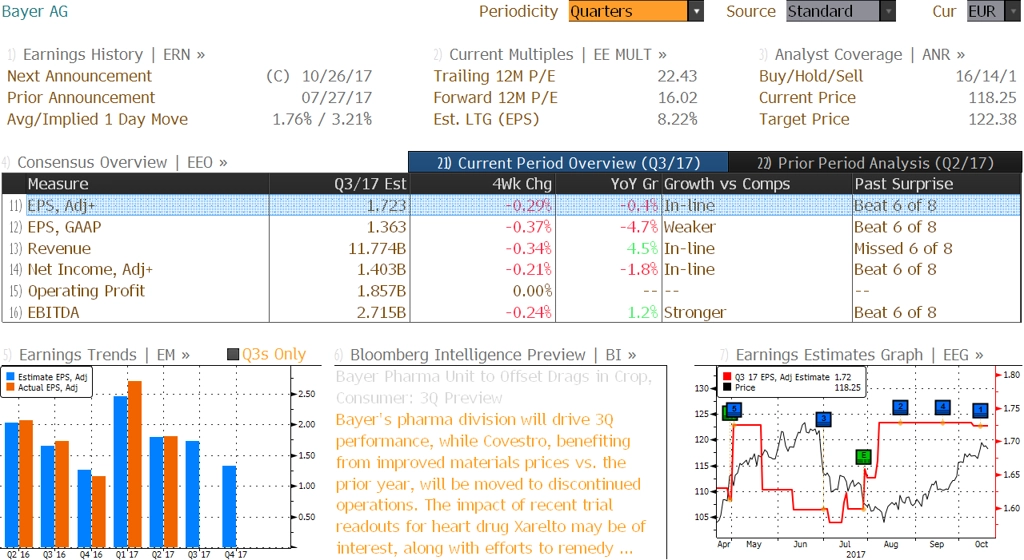This screenshot has width=1024, height=560.
Task: Select the EPS, Adj+ row
Action: pos(511,205)
